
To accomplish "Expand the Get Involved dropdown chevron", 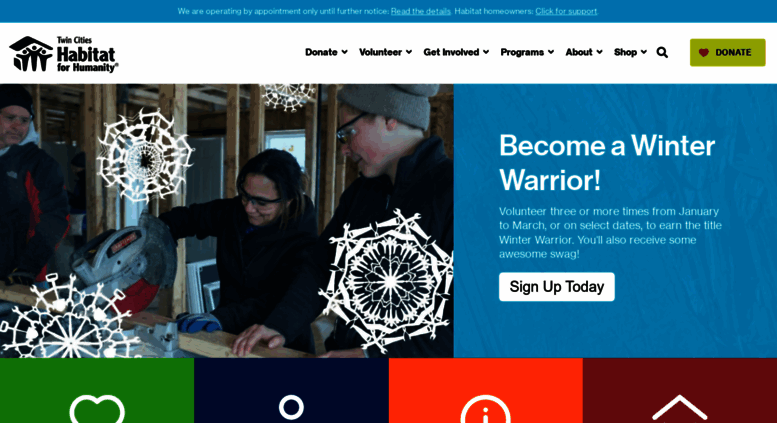I will pyautogui.click(x=486, y=52).
